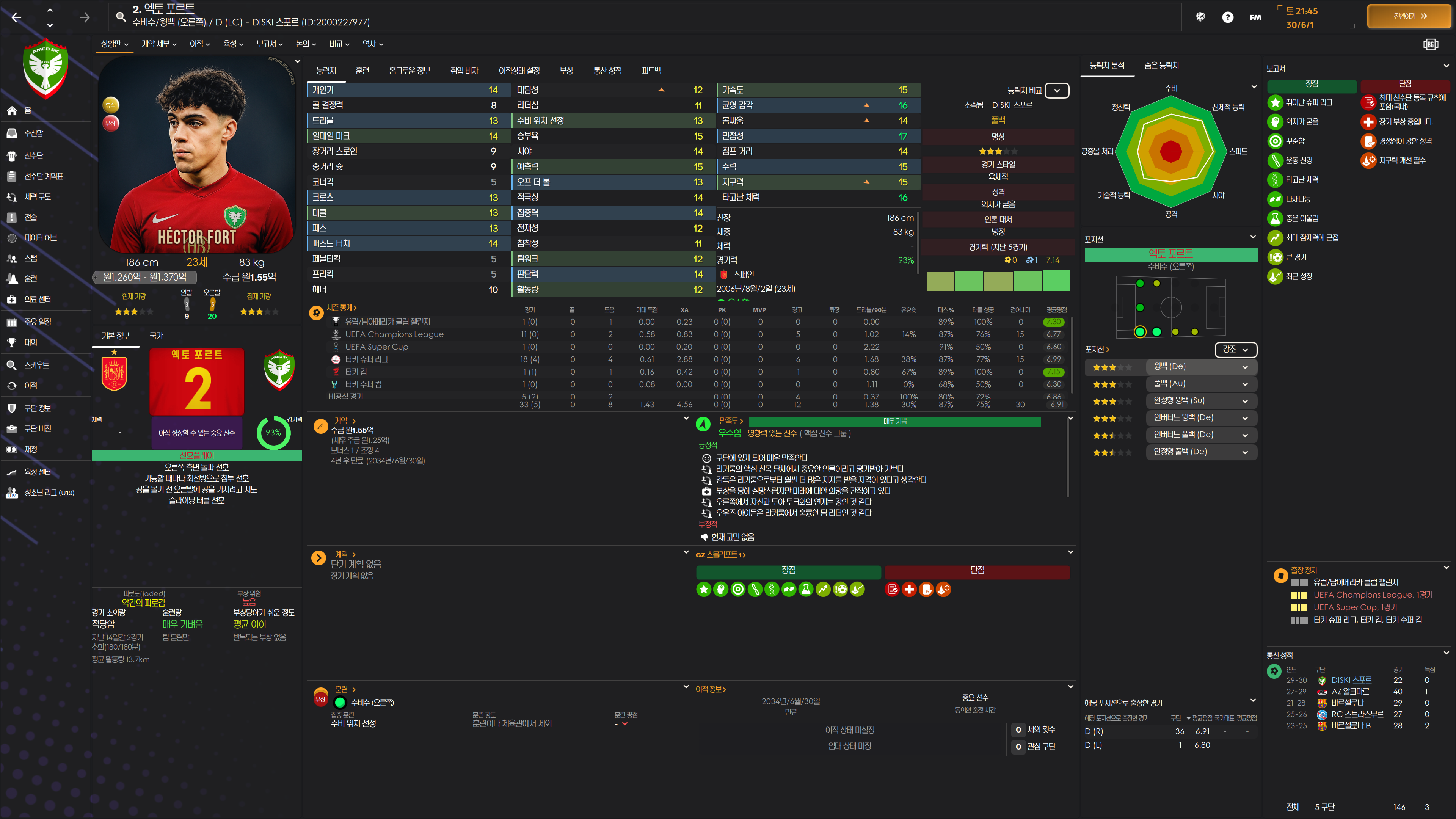Open 수신함 inbox in sidebar
This screenshot has height=819, width=1456.
12,133
